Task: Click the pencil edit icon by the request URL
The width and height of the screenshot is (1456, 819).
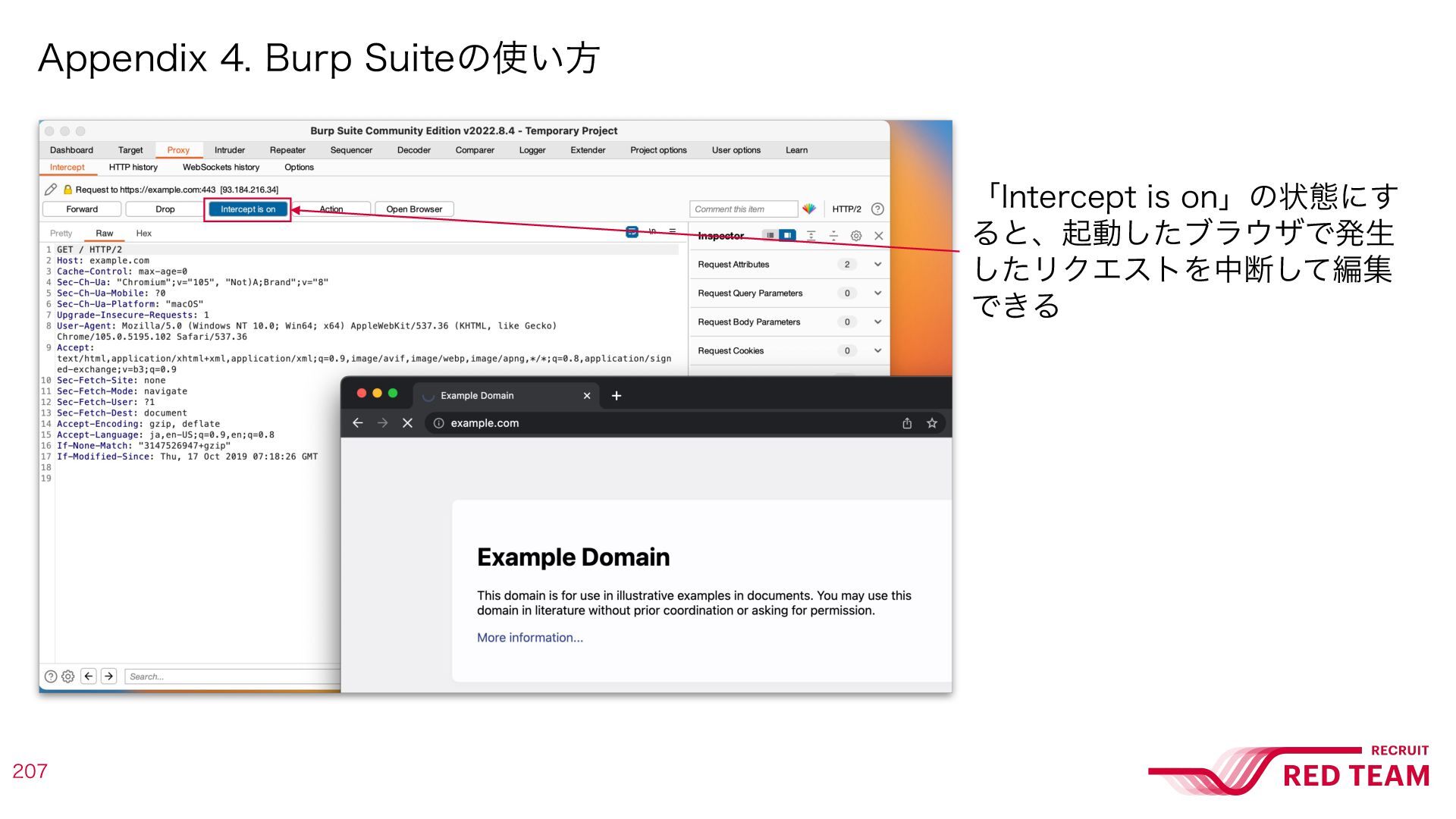Action: tap(51, 190)
